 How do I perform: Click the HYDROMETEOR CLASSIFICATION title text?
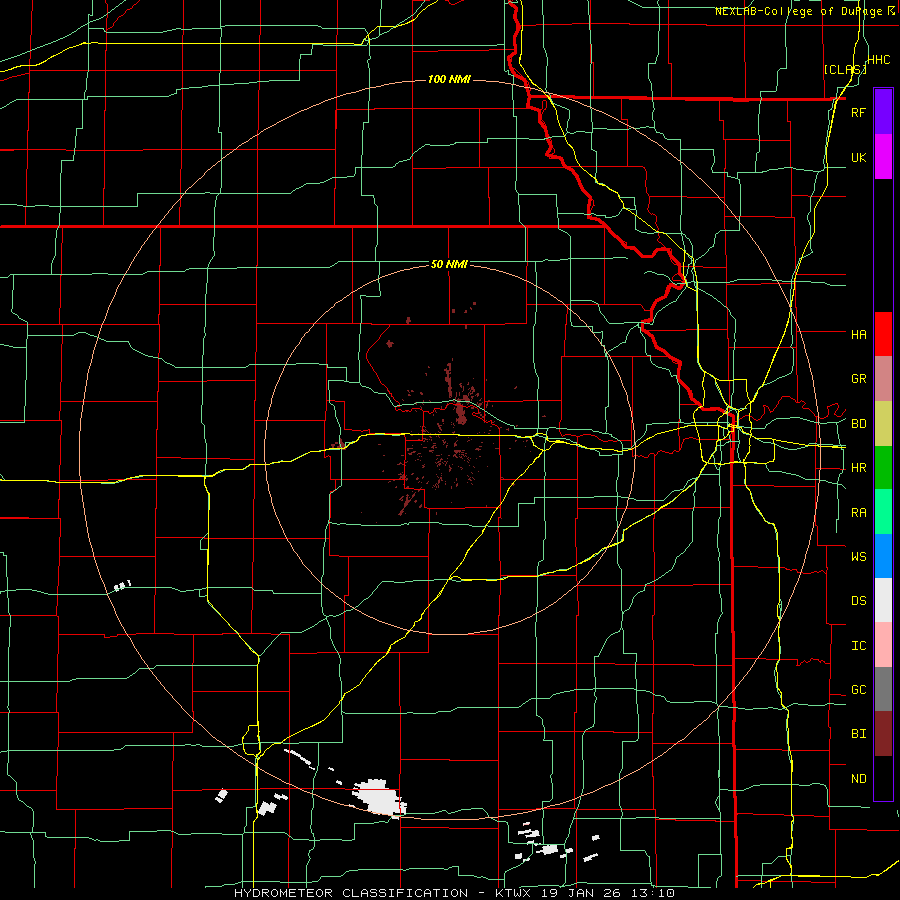pos(351,893)
